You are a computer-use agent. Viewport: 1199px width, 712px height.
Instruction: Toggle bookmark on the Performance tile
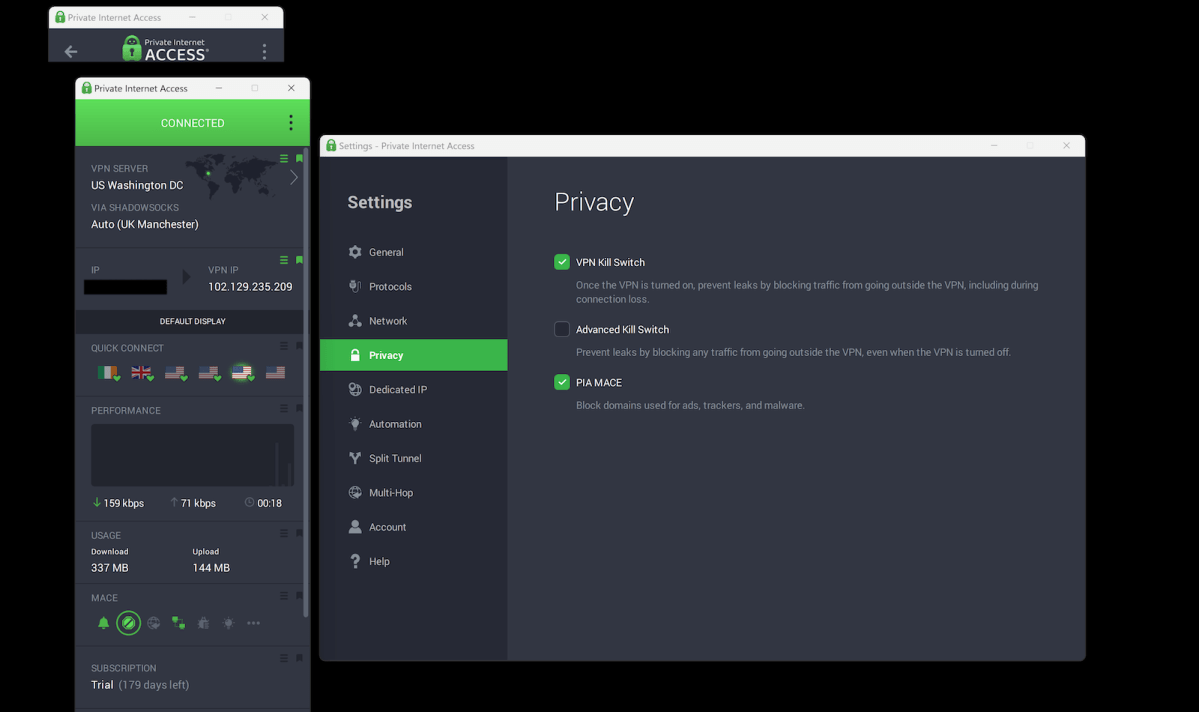(299, 408)
